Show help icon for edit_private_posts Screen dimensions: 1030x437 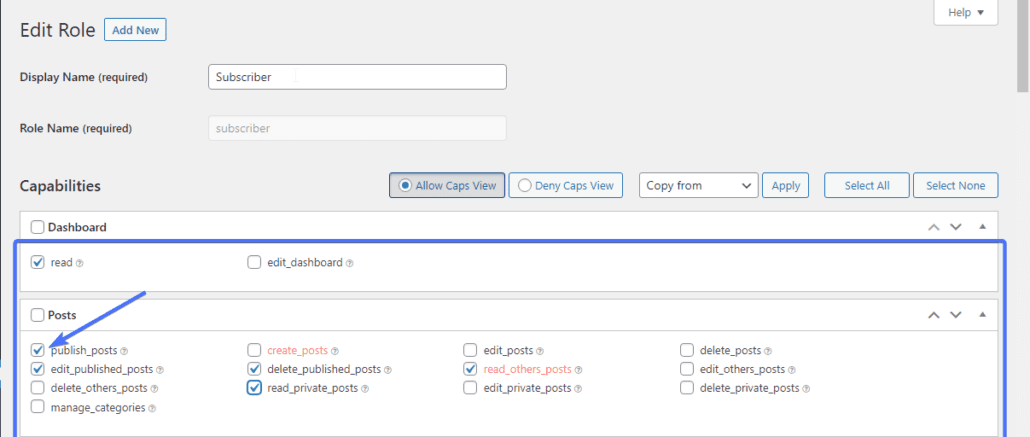click(x=578, y=389)
